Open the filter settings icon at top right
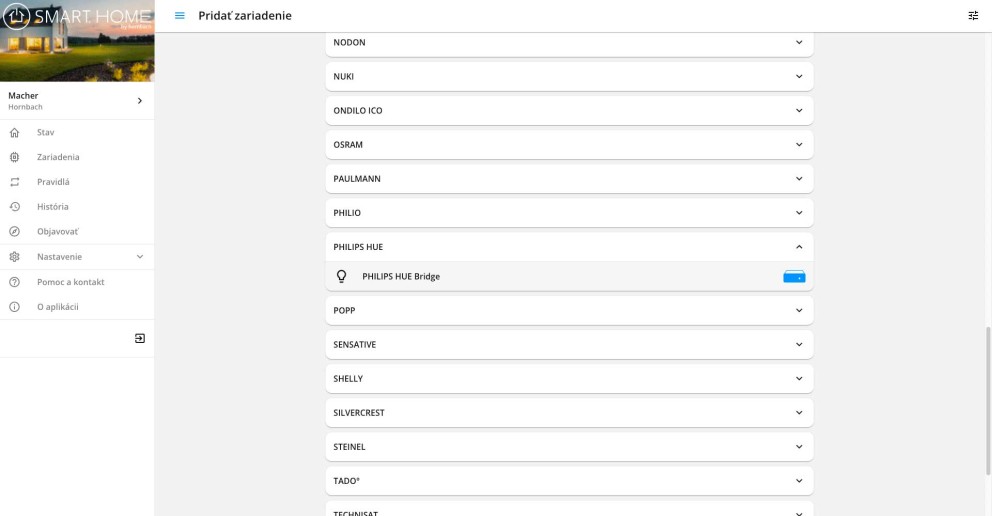 point(973,16)
